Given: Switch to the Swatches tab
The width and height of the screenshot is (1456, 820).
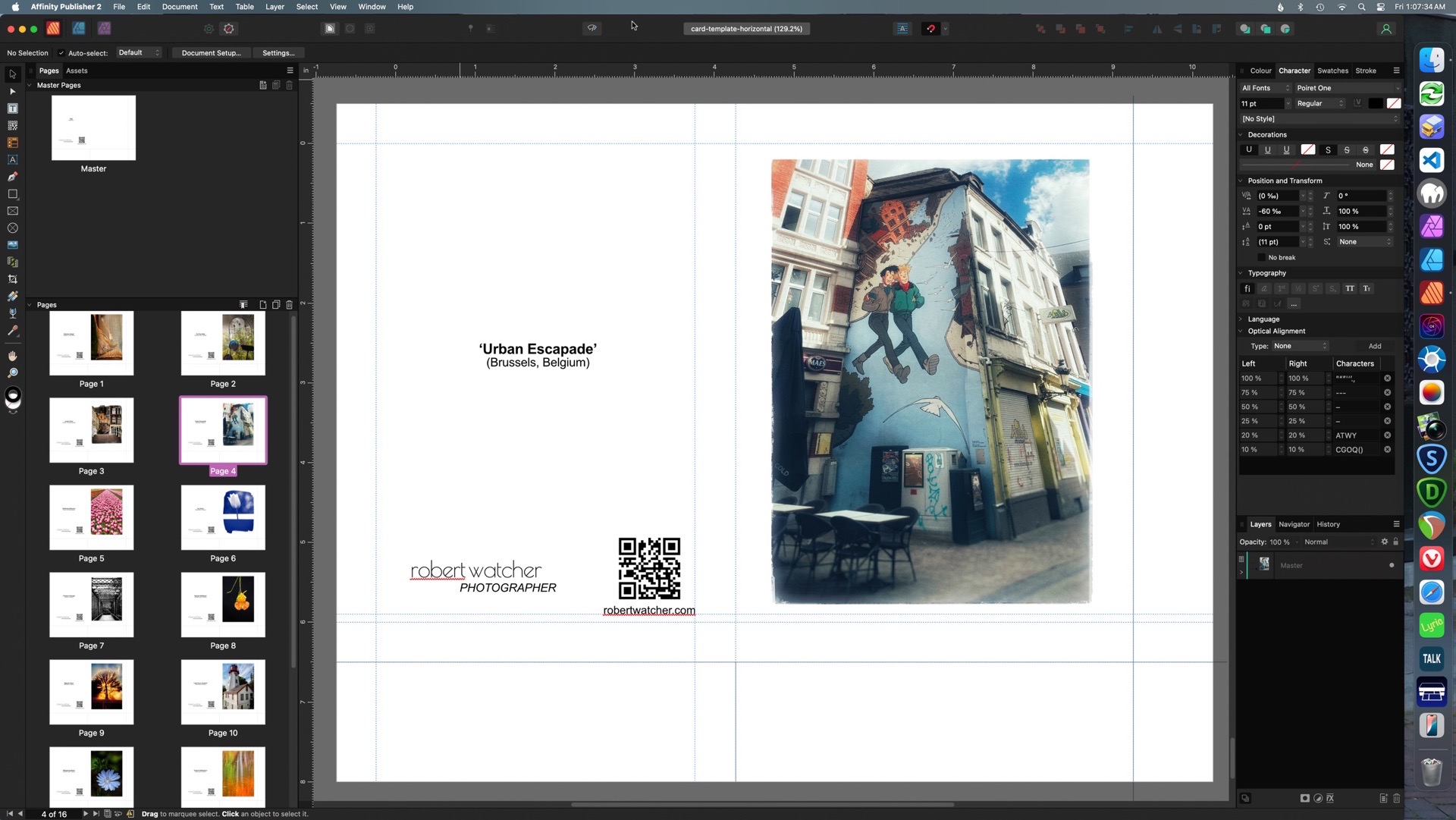Looking at the screenshot, I should [x=1332, y=71].
